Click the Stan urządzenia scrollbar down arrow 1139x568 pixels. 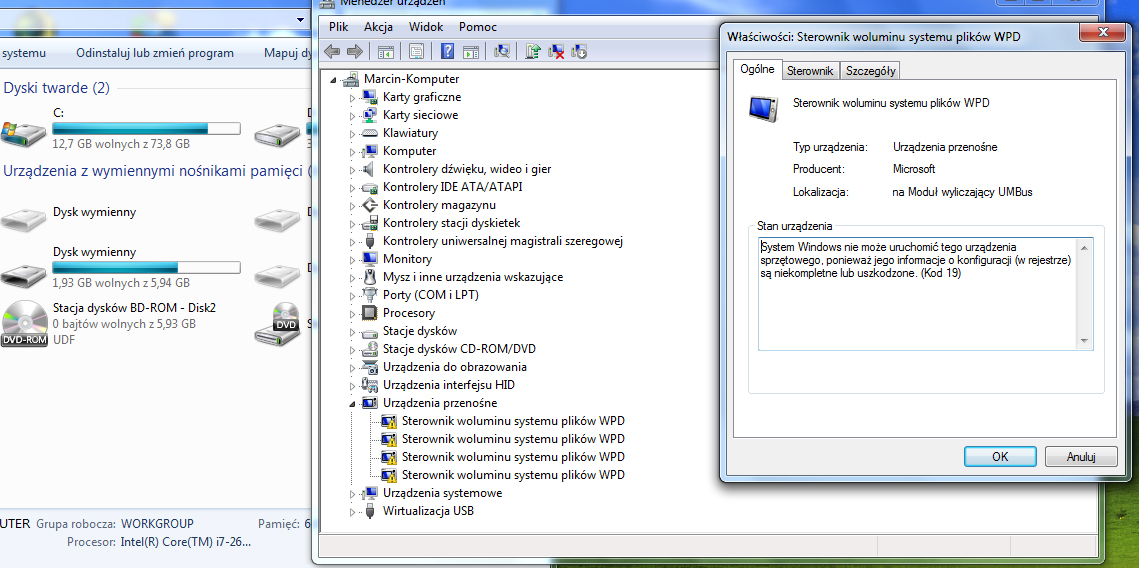(x=1085, y=341)
